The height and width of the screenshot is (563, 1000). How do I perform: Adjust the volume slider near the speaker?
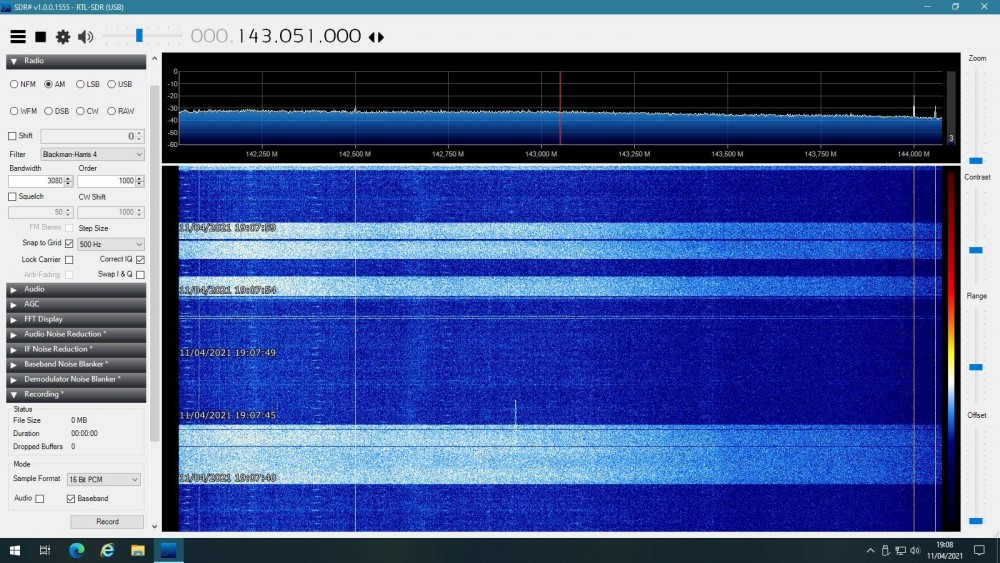139,36
